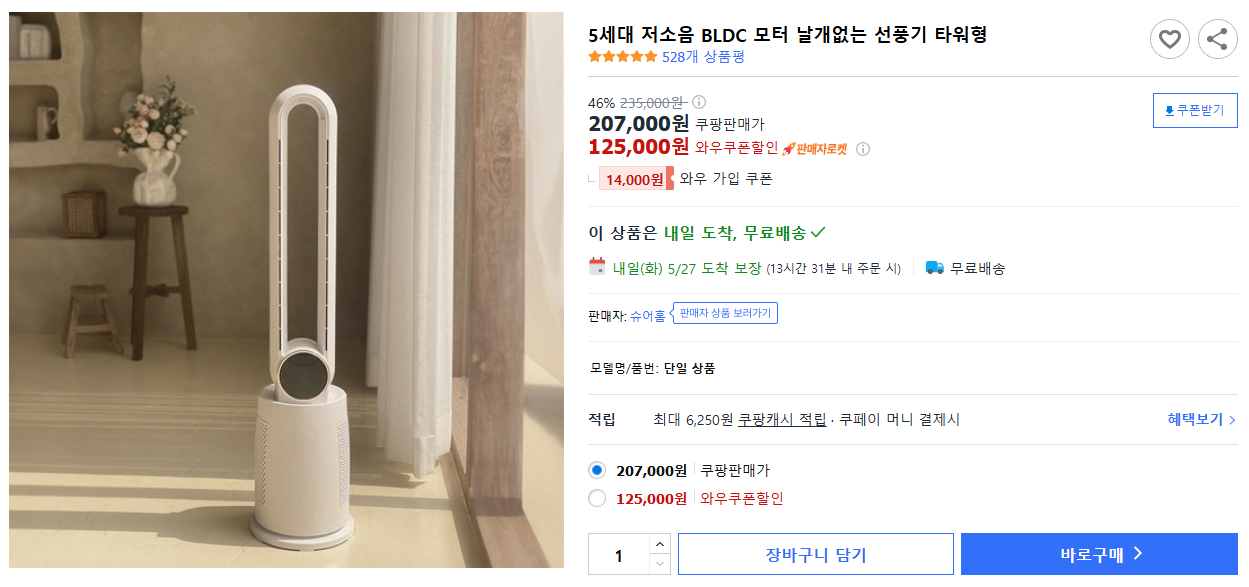1249x587 pixels.
Task: Click 판매자 상품 보러가기 seller products button
Action: coord(725,312)
